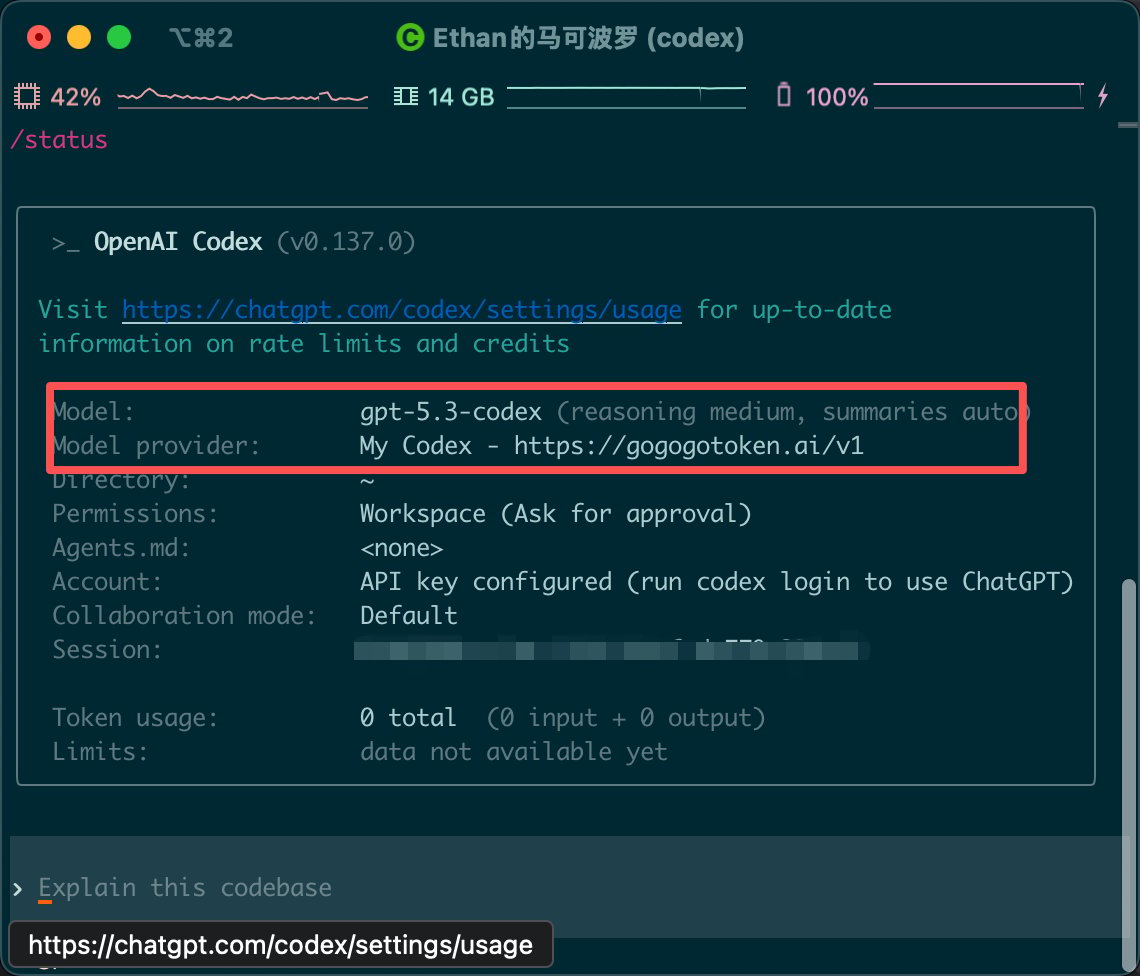Click the CPU chip icon beside 42%
This screenshot has height=976, width=1140.
[x=27, y=96]
